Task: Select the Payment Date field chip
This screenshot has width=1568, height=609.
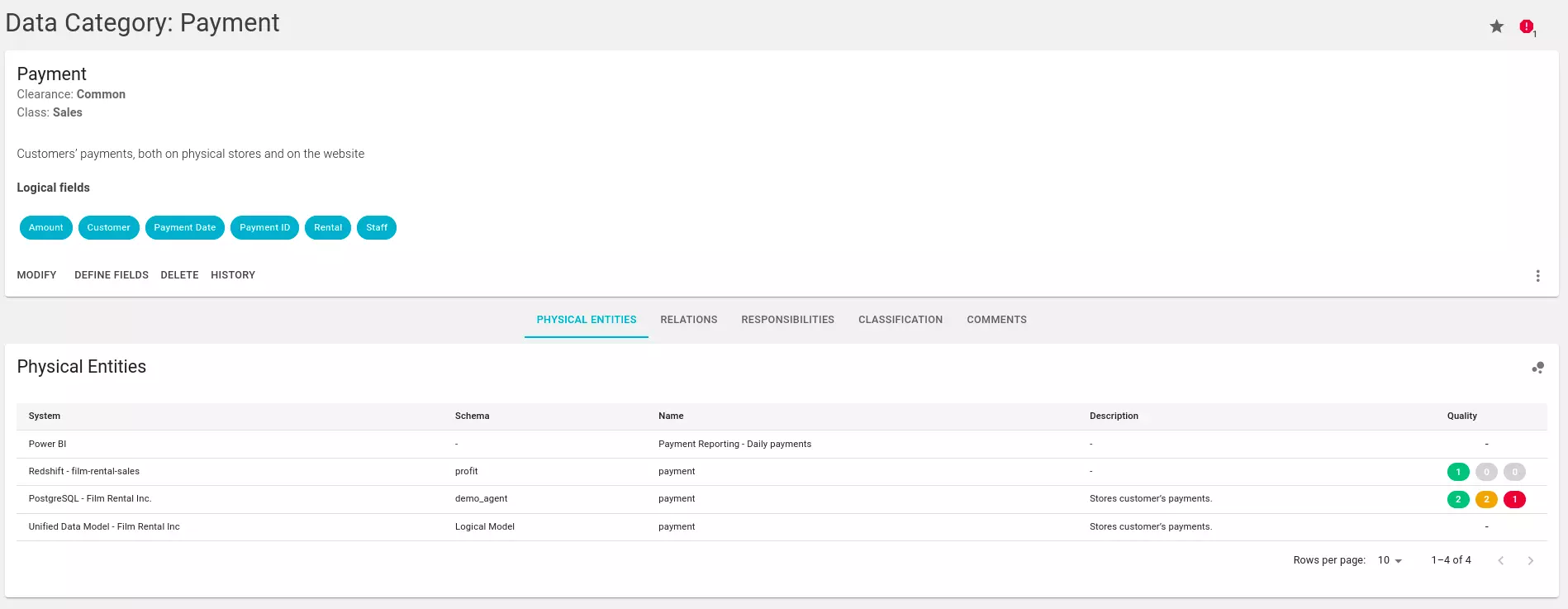Action: coord(185,227)
